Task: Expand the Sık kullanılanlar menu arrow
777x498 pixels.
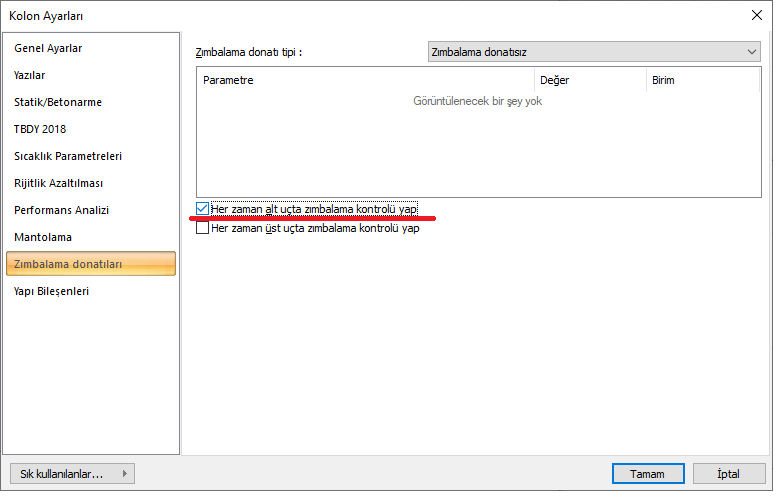Action: click(x=125, y=475)
